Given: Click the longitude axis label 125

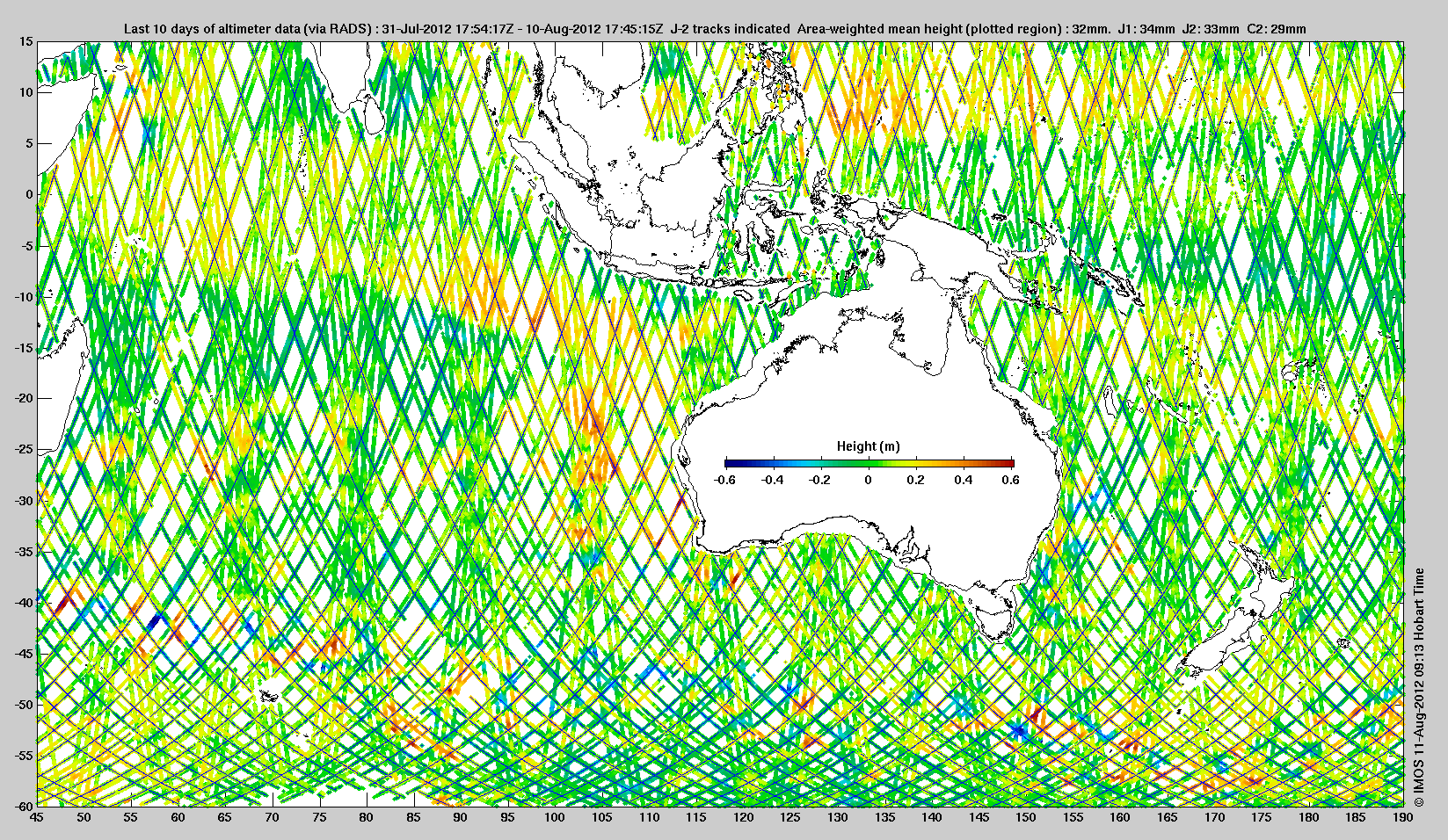Looking at the screenshot, I should point(789,817).
